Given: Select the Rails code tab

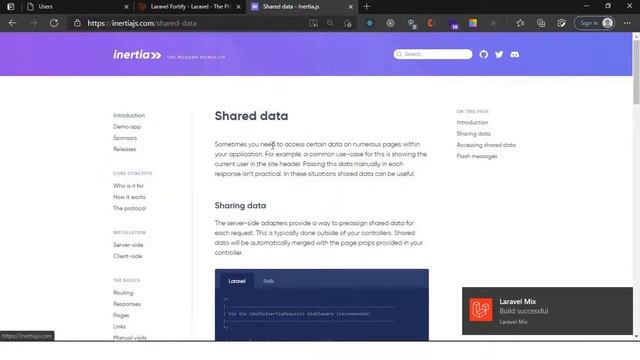Looking at the screenshot, I should [269, 281].
